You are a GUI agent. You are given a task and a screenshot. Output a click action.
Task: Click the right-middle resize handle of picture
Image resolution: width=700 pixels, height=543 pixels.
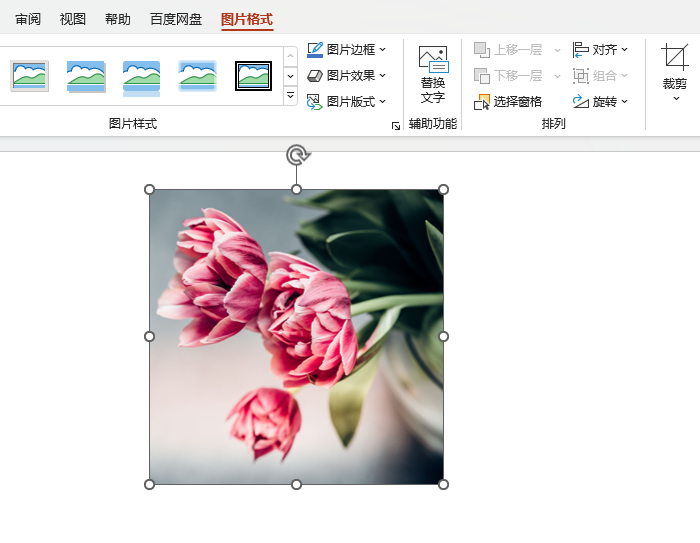click(443, 337)
